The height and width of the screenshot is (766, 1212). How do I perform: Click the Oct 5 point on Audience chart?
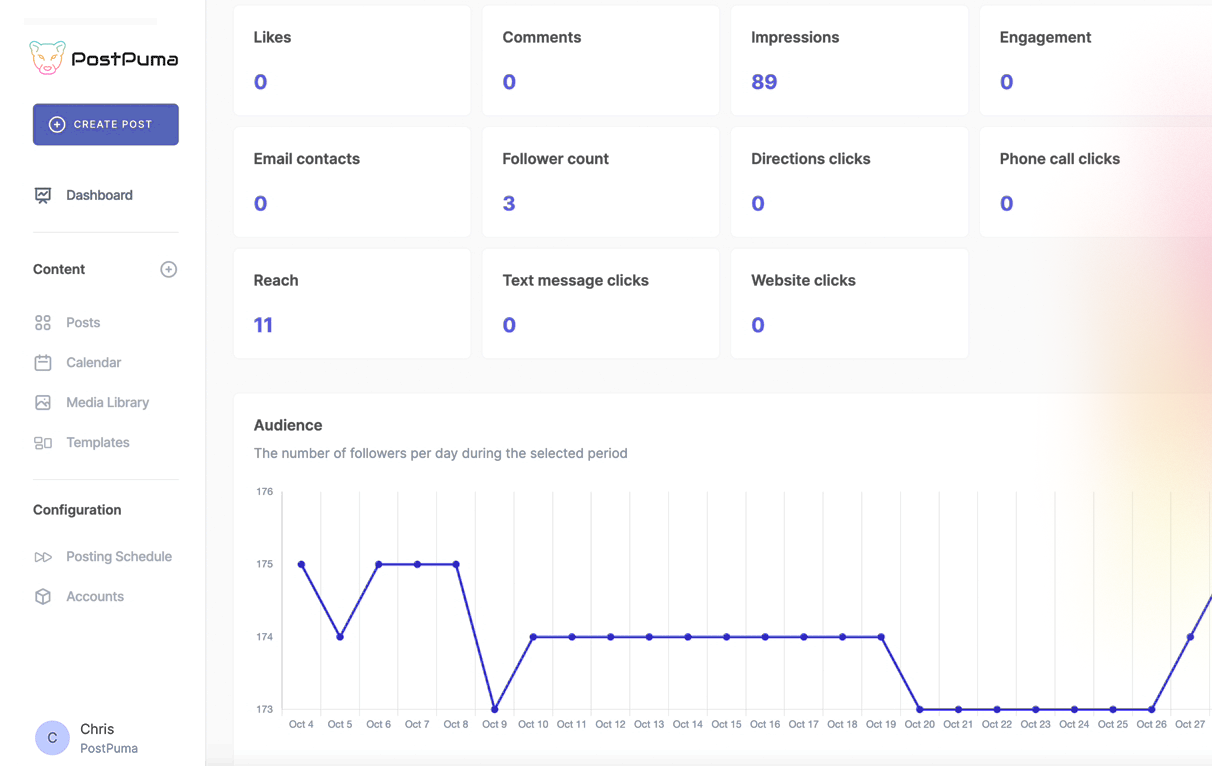pyautogui.click(x=340, y=637)
